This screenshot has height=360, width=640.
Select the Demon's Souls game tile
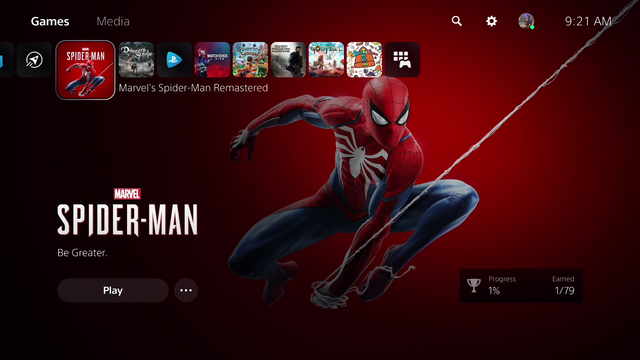[x=136, y=60]
